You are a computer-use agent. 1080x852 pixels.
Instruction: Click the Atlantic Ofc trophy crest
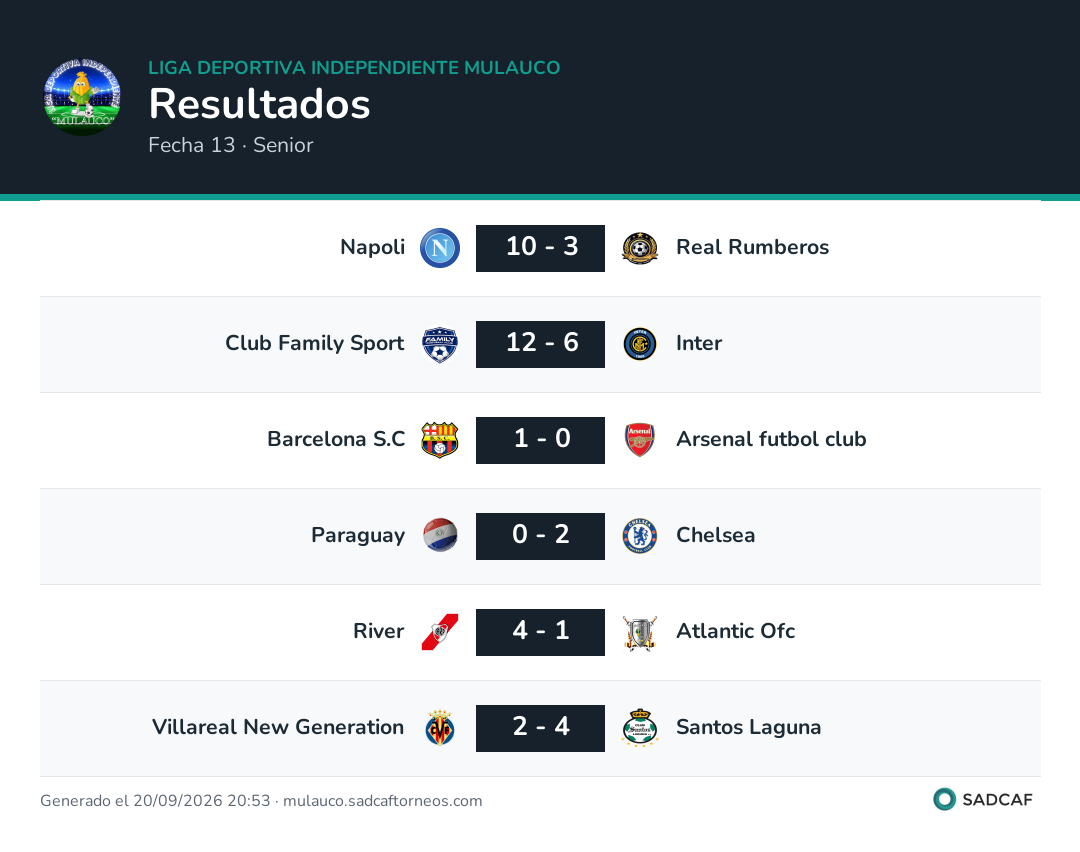click(640, 633)
